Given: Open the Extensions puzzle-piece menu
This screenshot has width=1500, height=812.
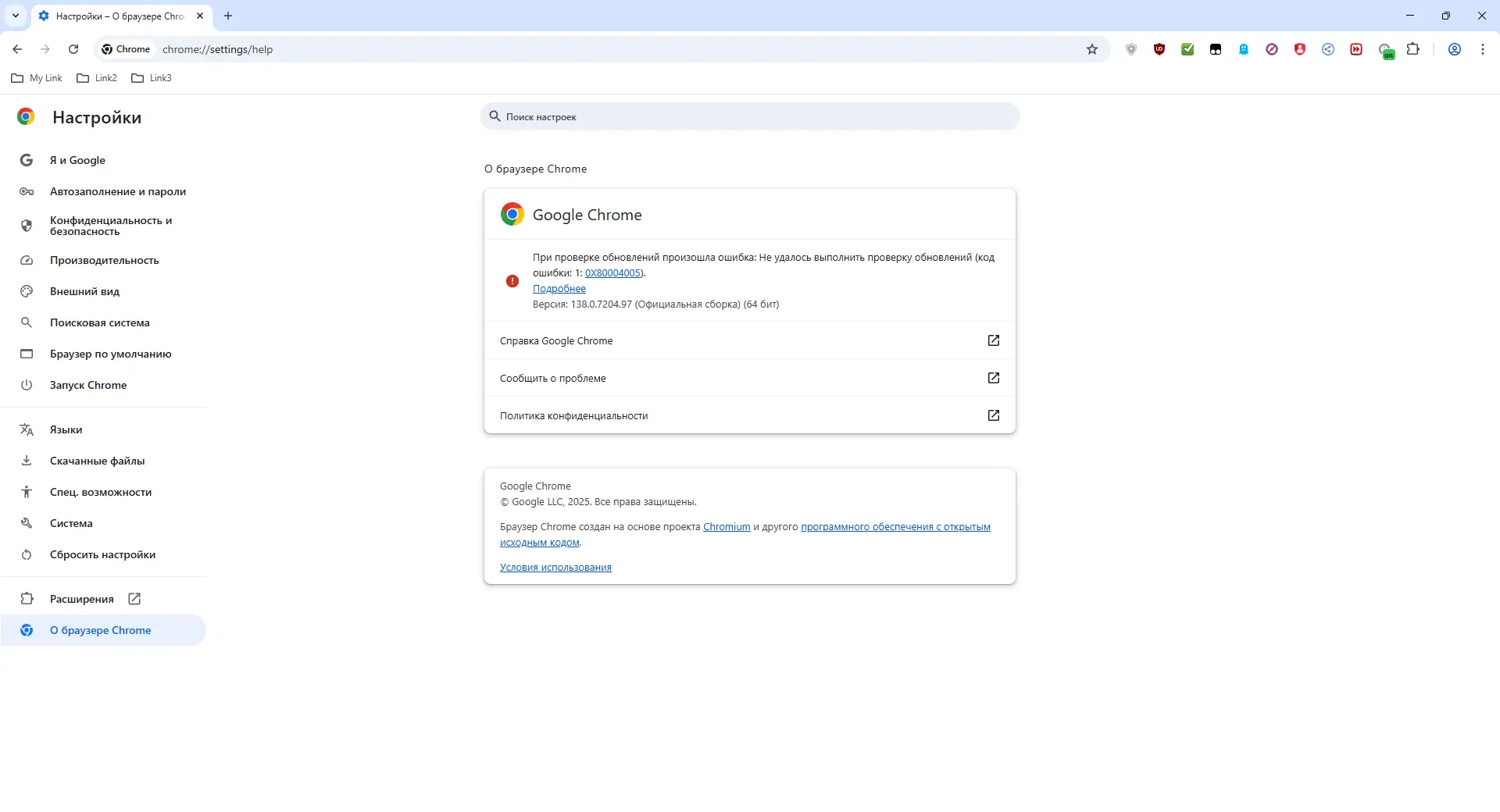Looking at the screenshot, I should click(x=1413, y=49).
